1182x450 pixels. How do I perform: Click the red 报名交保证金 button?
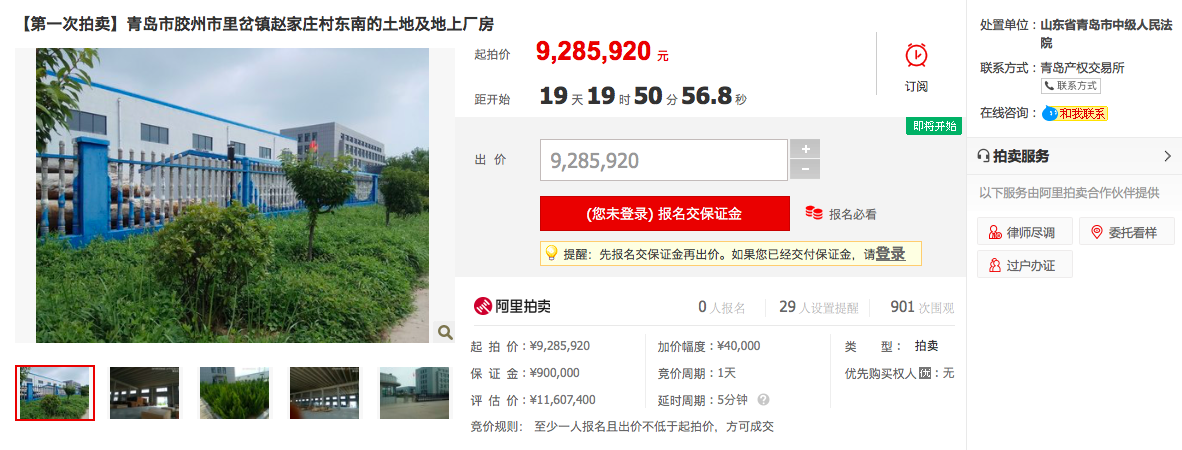[664, 213]
